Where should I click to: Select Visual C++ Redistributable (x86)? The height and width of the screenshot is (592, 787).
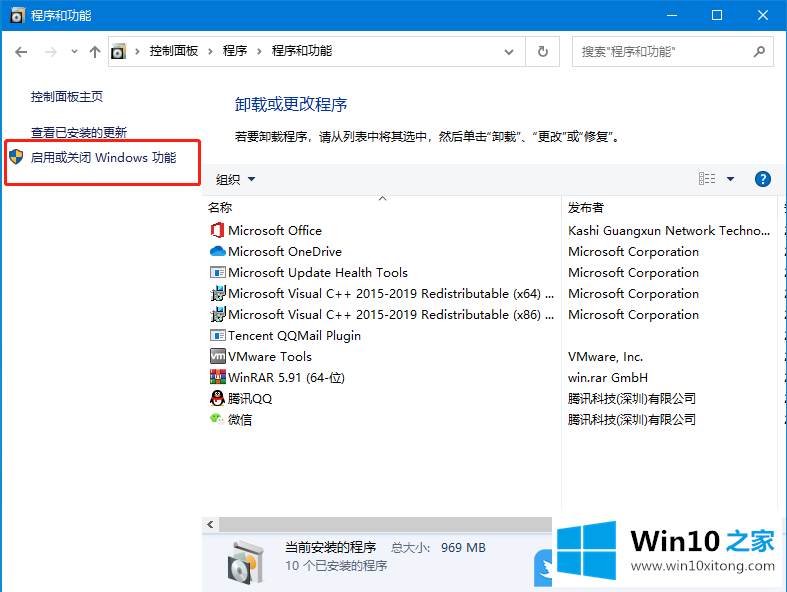click(x=390, y=315)
